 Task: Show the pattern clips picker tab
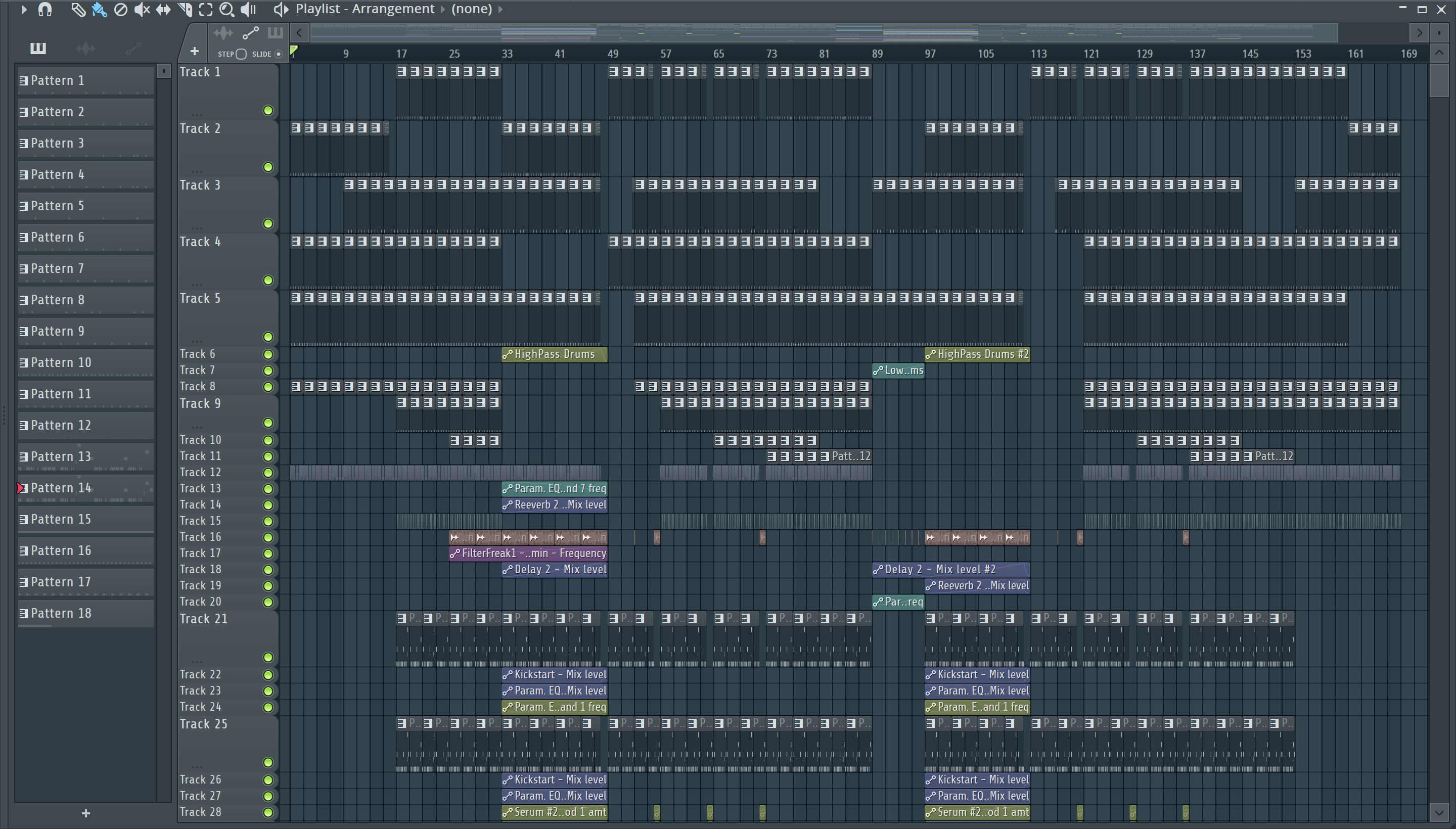(38, 49)
